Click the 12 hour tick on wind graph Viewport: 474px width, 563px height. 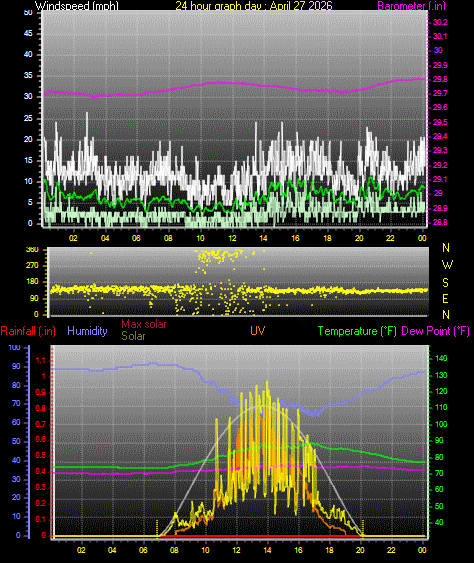(232, 238)
